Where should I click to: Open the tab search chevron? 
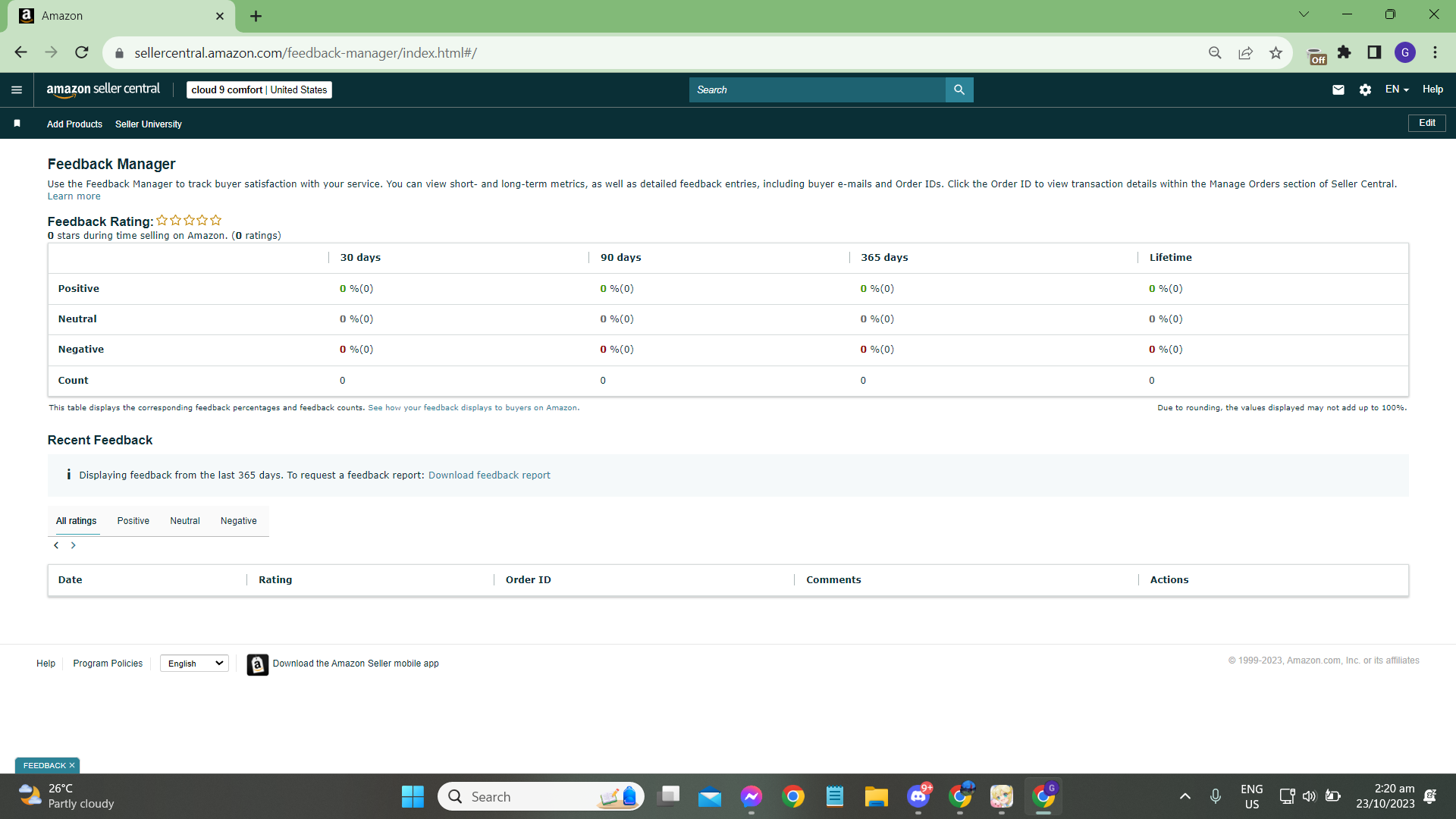click(x=1304, y=14)
